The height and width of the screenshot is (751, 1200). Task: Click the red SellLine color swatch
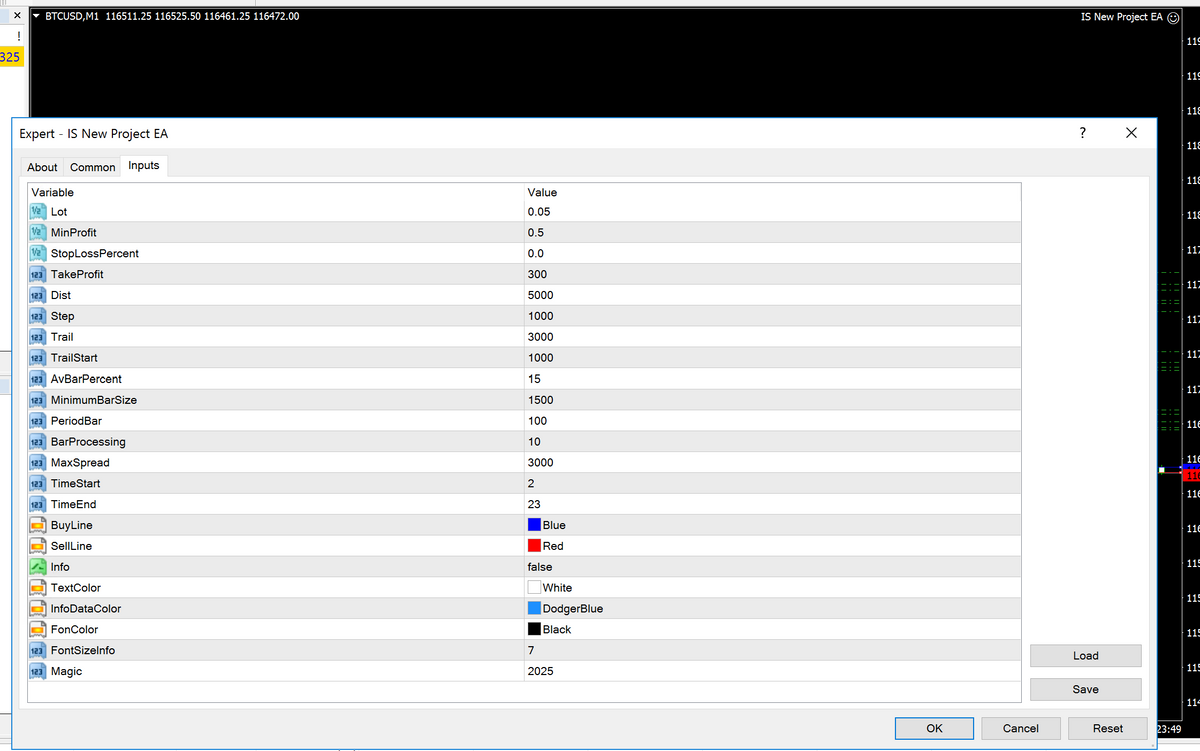point(534,546)
